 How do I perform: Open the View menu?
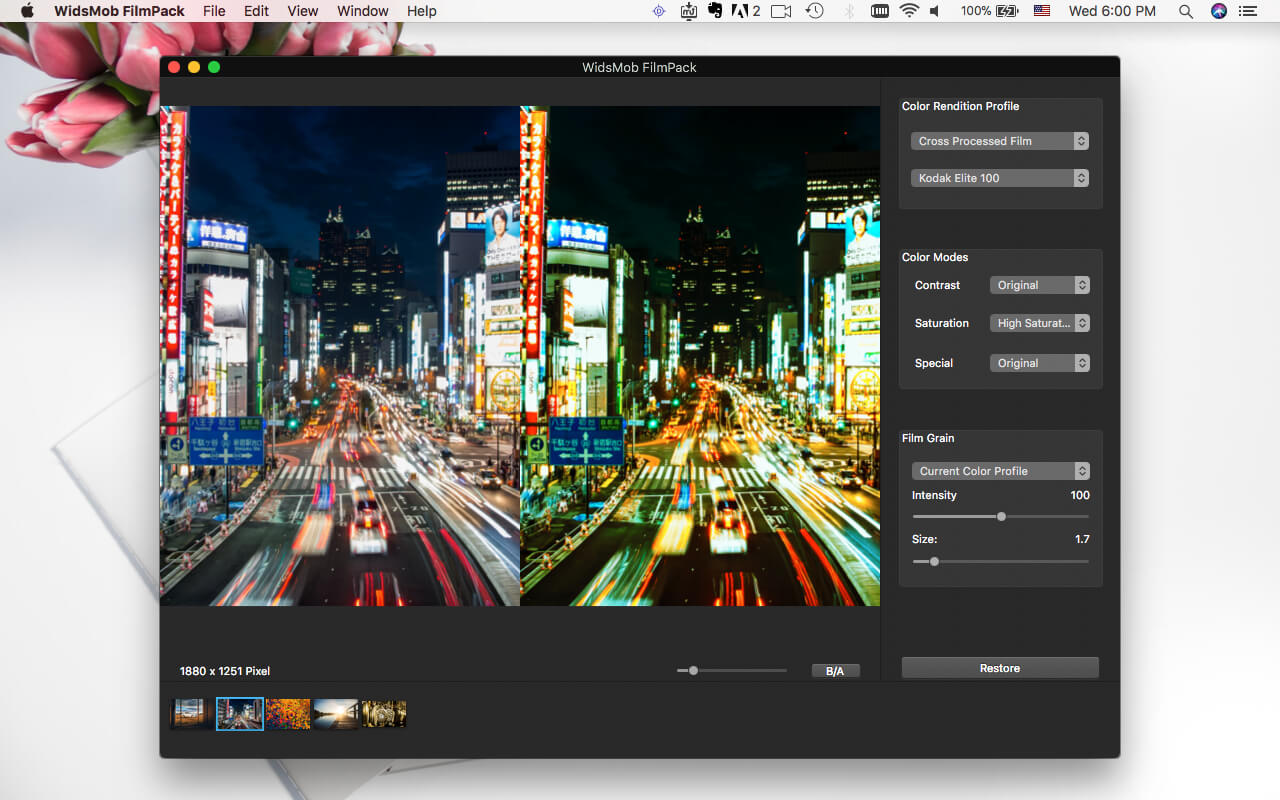[x=303, y=11]
